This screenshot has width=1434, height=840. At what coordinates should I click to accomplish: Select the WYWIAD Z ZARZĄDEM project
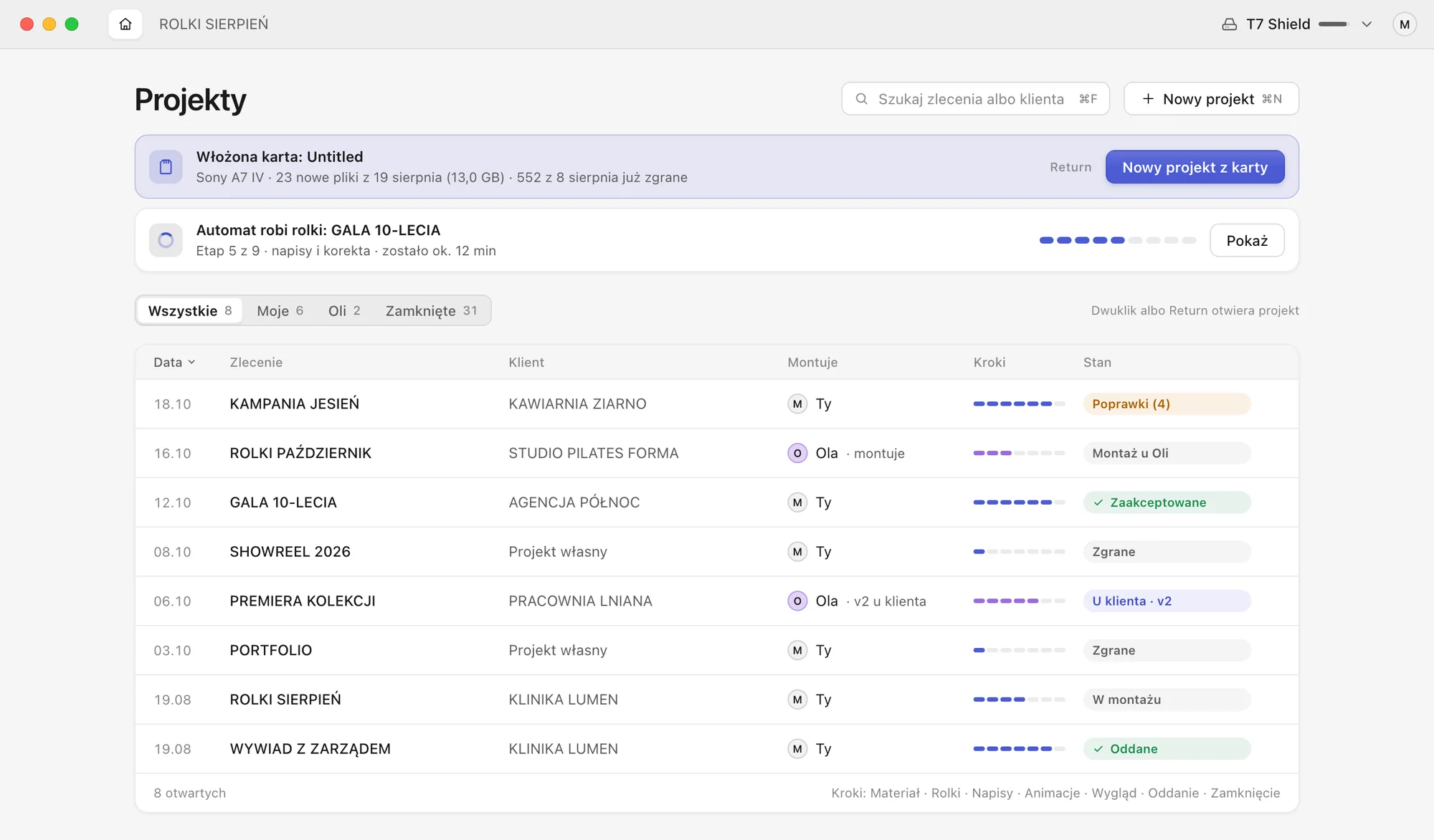pos(716,749)
